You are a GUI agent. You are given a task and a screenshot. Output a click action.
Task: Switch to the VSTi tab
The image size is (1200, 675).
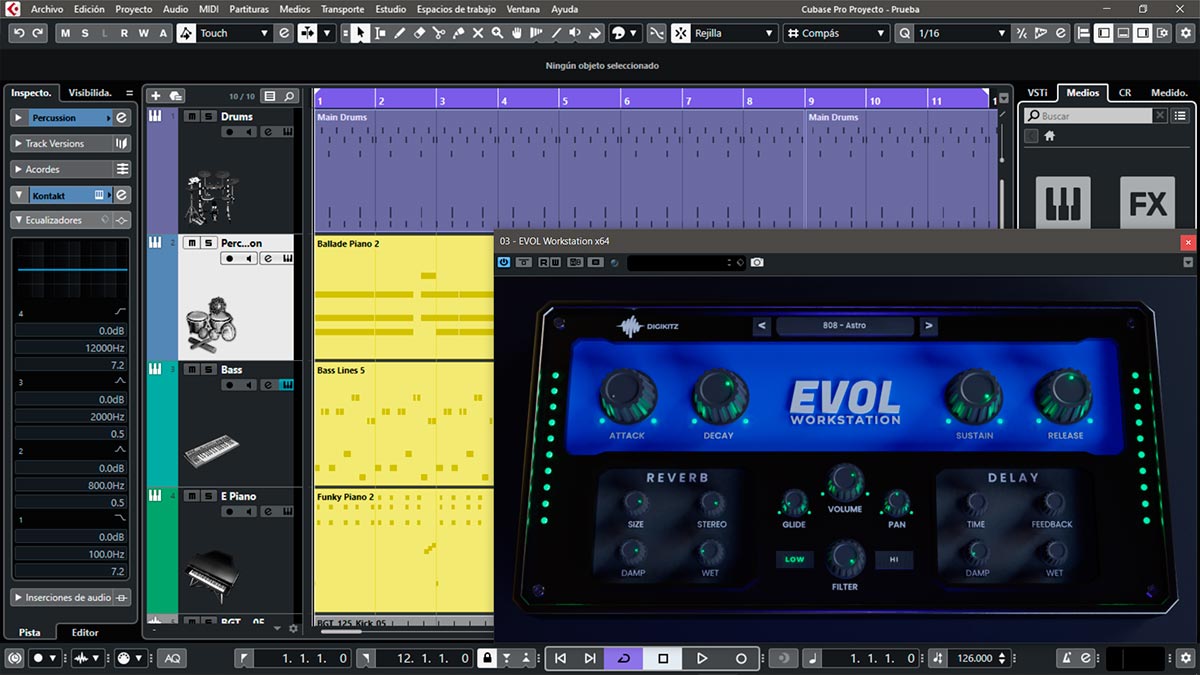pos(1037,92)
